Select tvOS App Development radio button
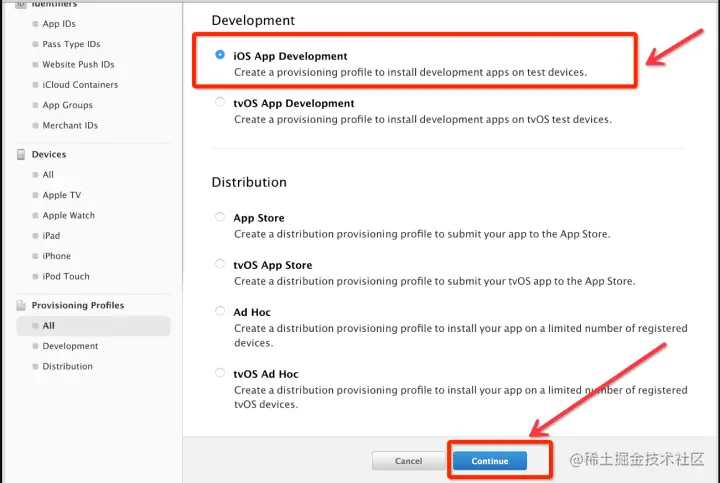 click(x=220, y=102)
